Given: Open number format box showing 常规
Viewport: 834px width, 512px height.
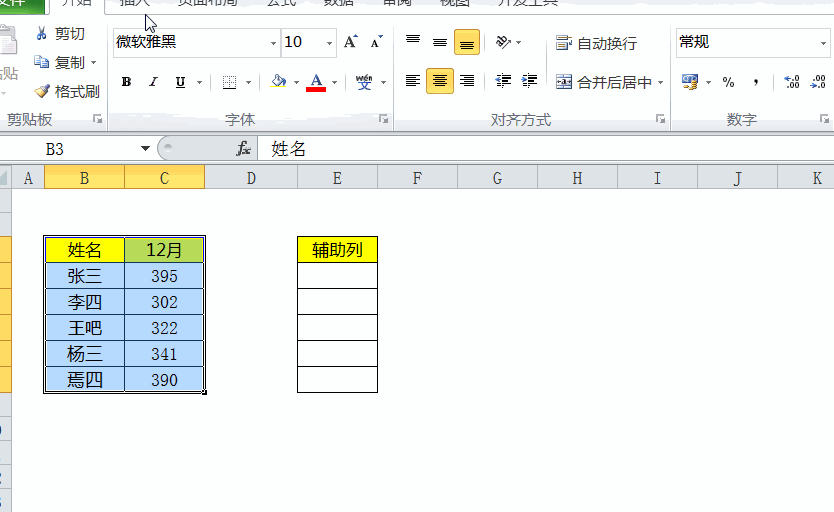Looking at the screenshot, I should 753,42.
